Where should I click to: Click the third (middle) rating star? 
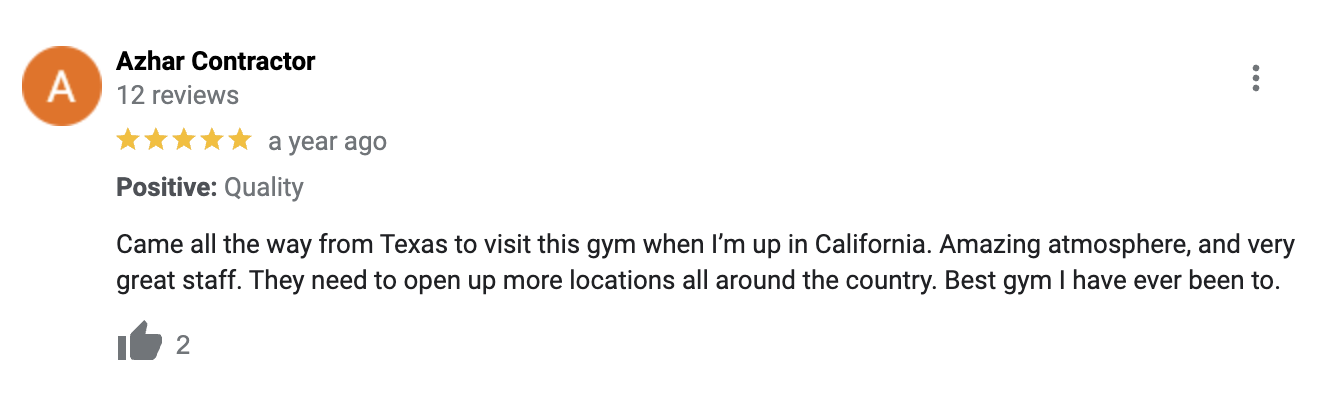point(184,141)
